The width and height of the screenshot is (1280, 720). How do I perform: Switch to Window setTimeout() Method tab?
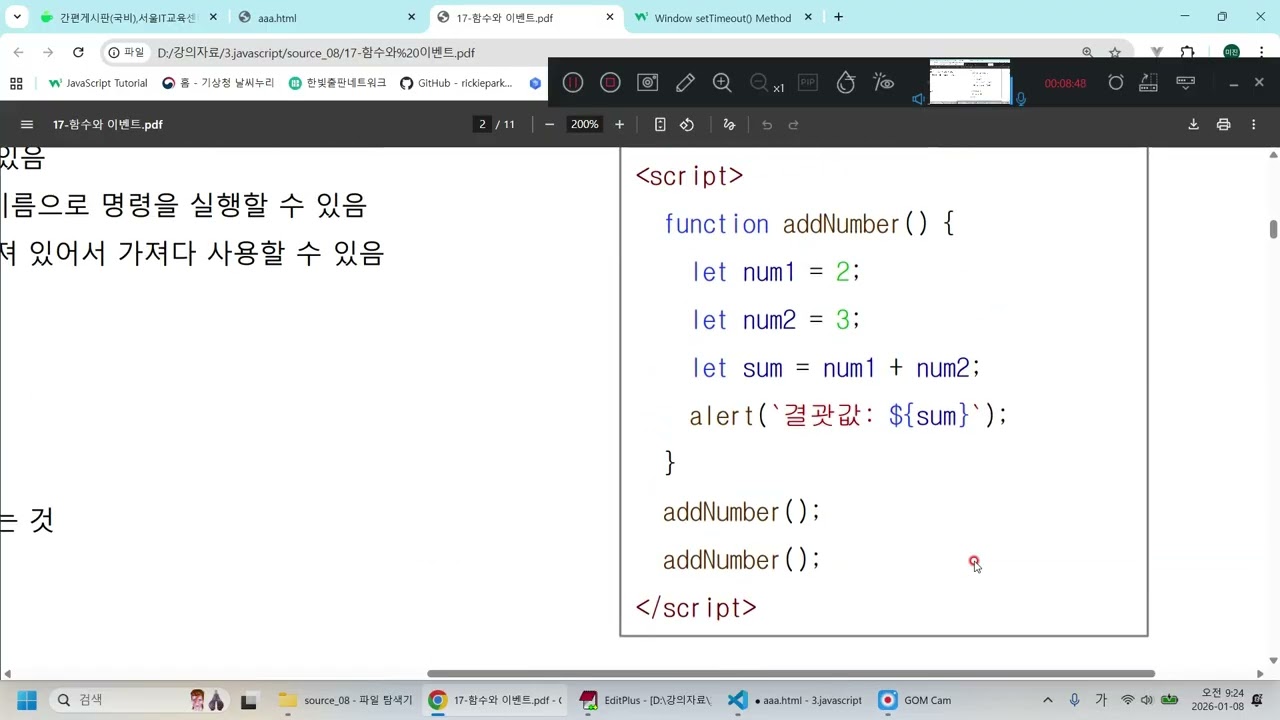pyautogui.click(x=724, y=18)
